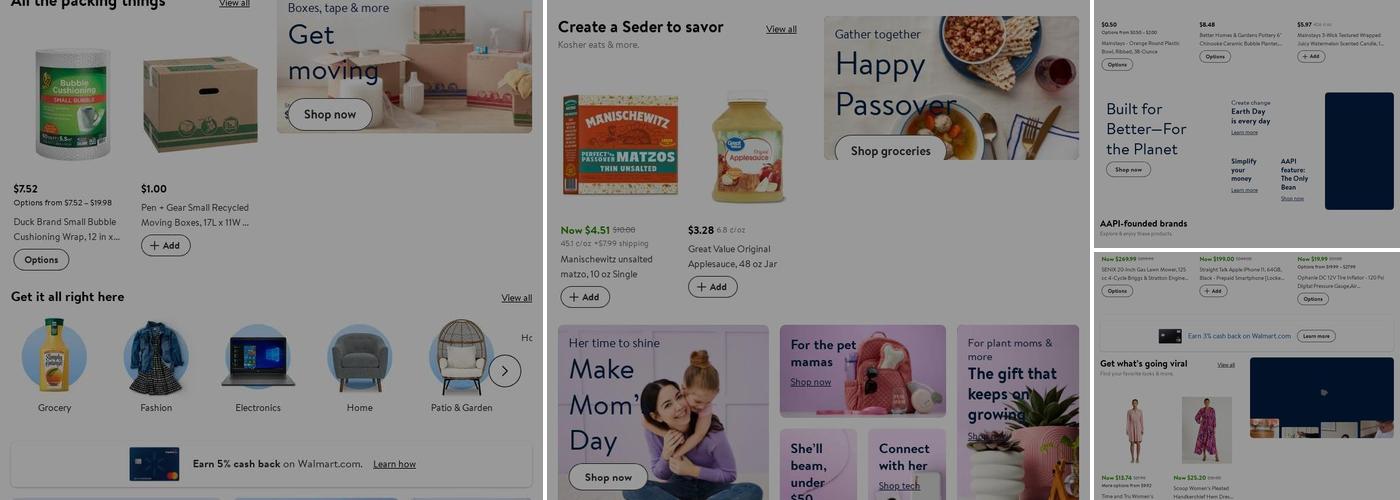Click the credit card image in cash back banner
Image resolution: width=1400 pixels, height=500 pixels.
[155, 464]
